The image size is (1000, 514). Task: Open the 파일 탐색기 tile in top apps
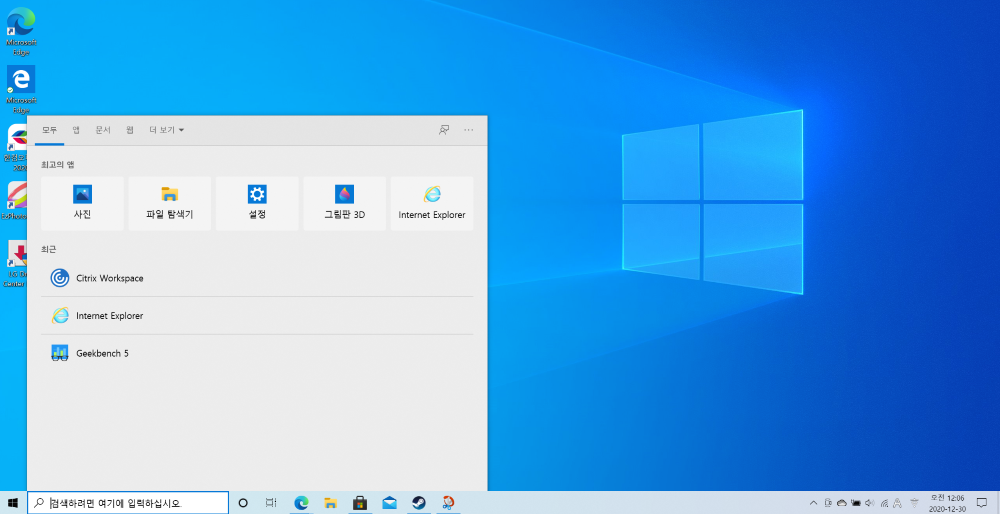pos(170,203)
